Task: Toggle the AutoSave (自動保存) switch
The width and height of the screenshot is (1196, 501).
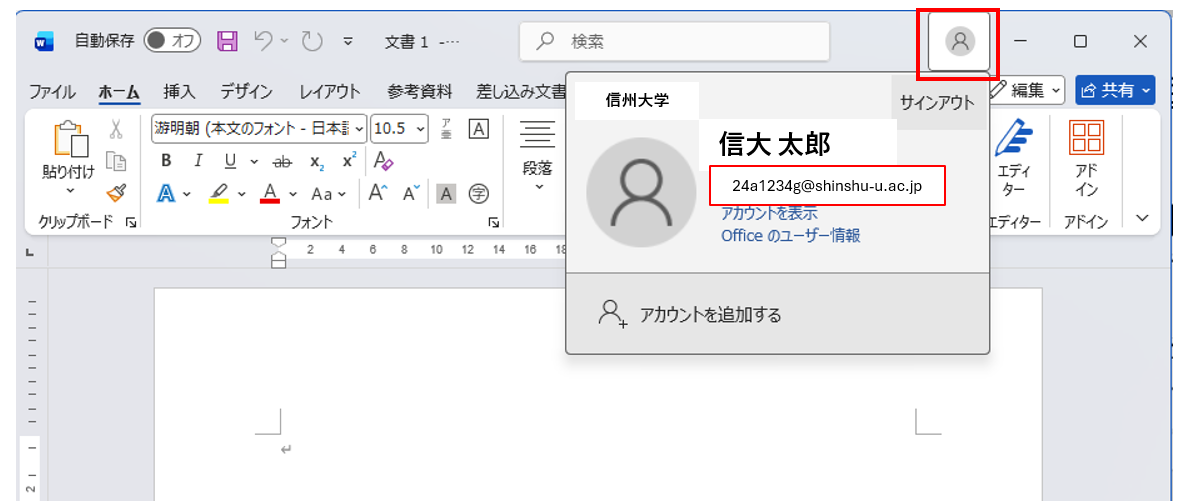Action: click(173, 41)
